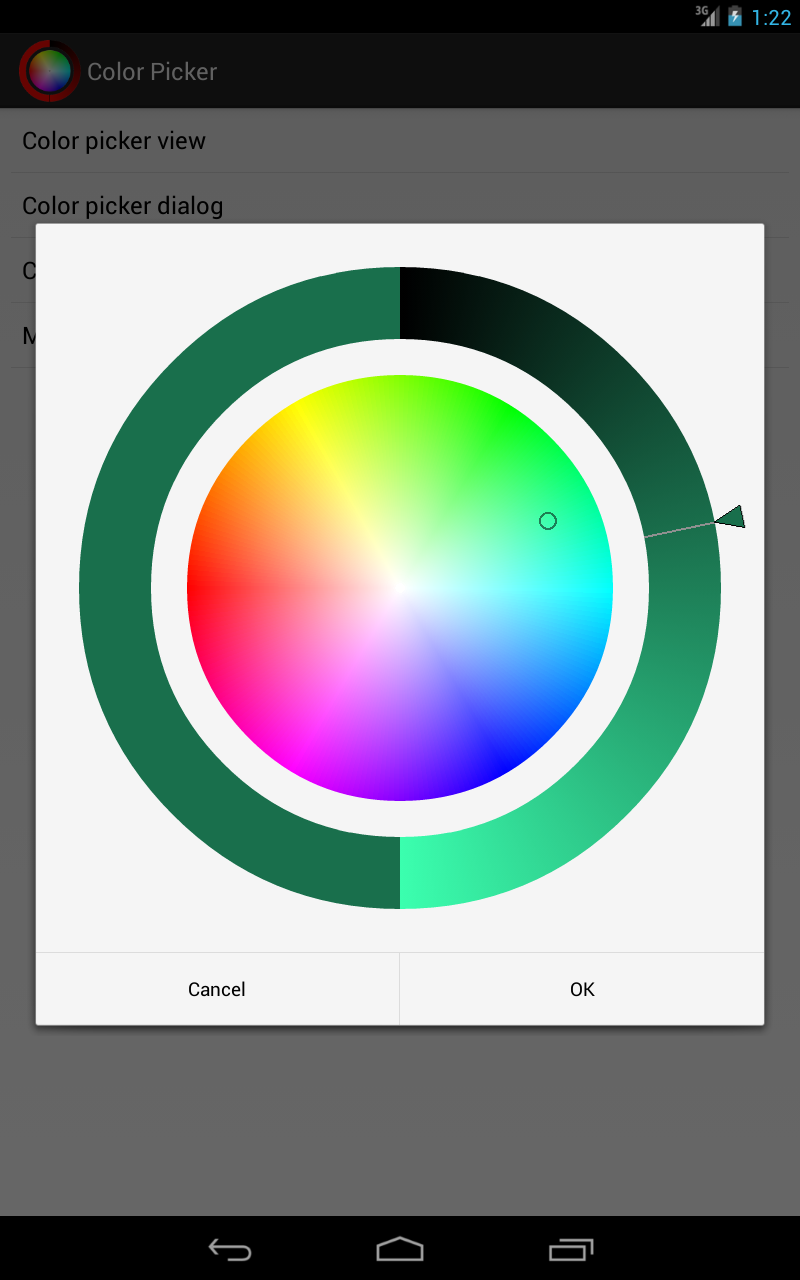Click the 3G network indicator
Image resolution: width=800 pixels, height=1280 pixels.
click(x=700, y=9)
